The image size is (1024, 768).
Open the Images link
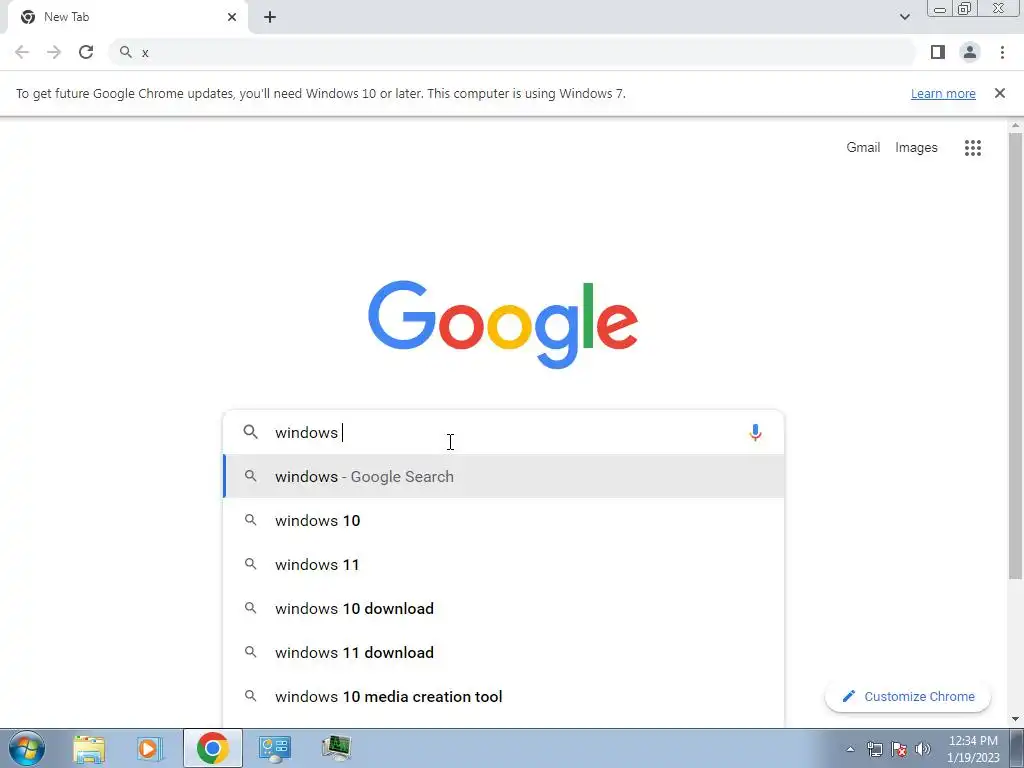pos(916,148)
